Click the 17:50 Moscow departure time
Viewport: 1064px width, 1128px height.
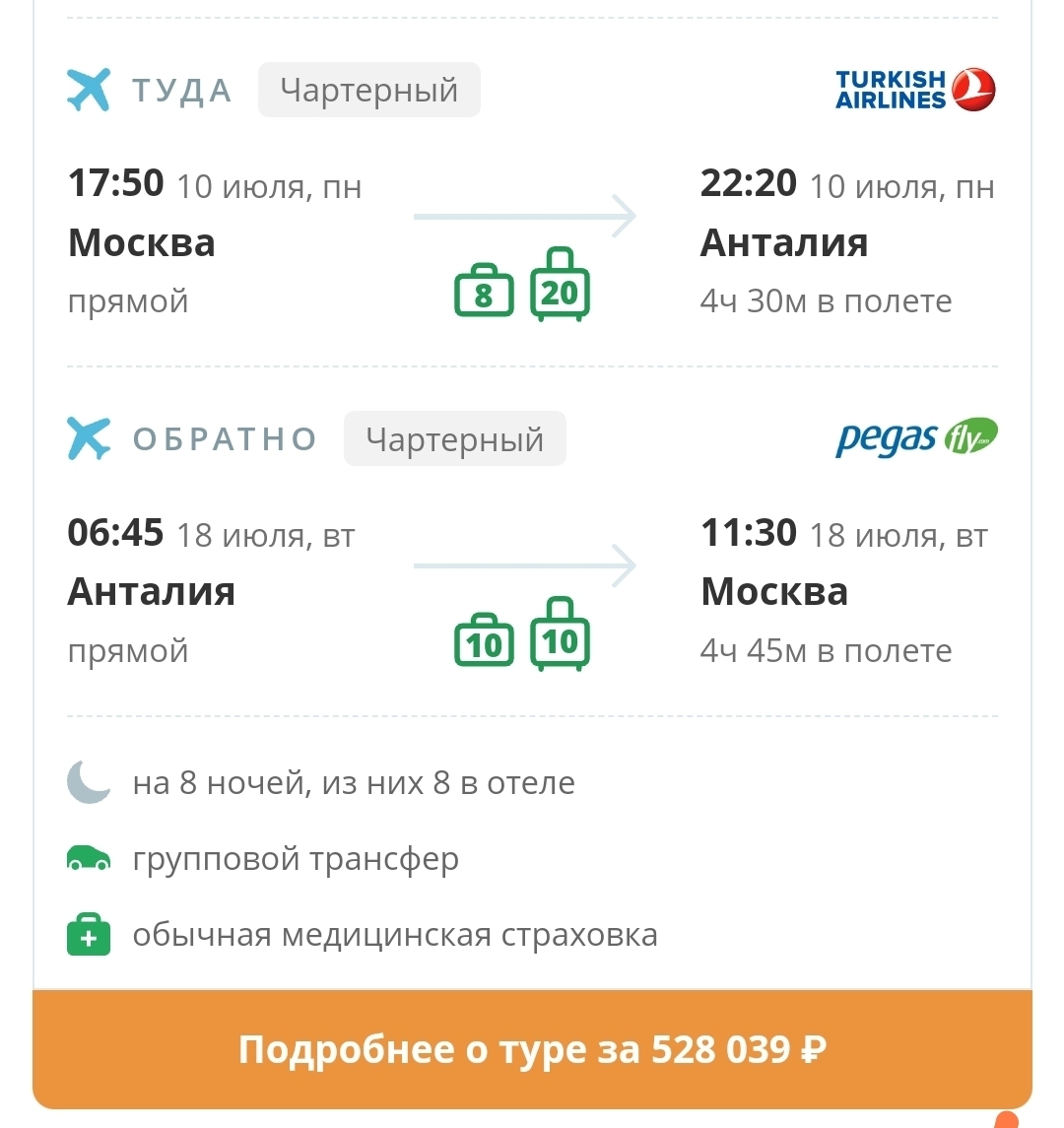(115, 183)
